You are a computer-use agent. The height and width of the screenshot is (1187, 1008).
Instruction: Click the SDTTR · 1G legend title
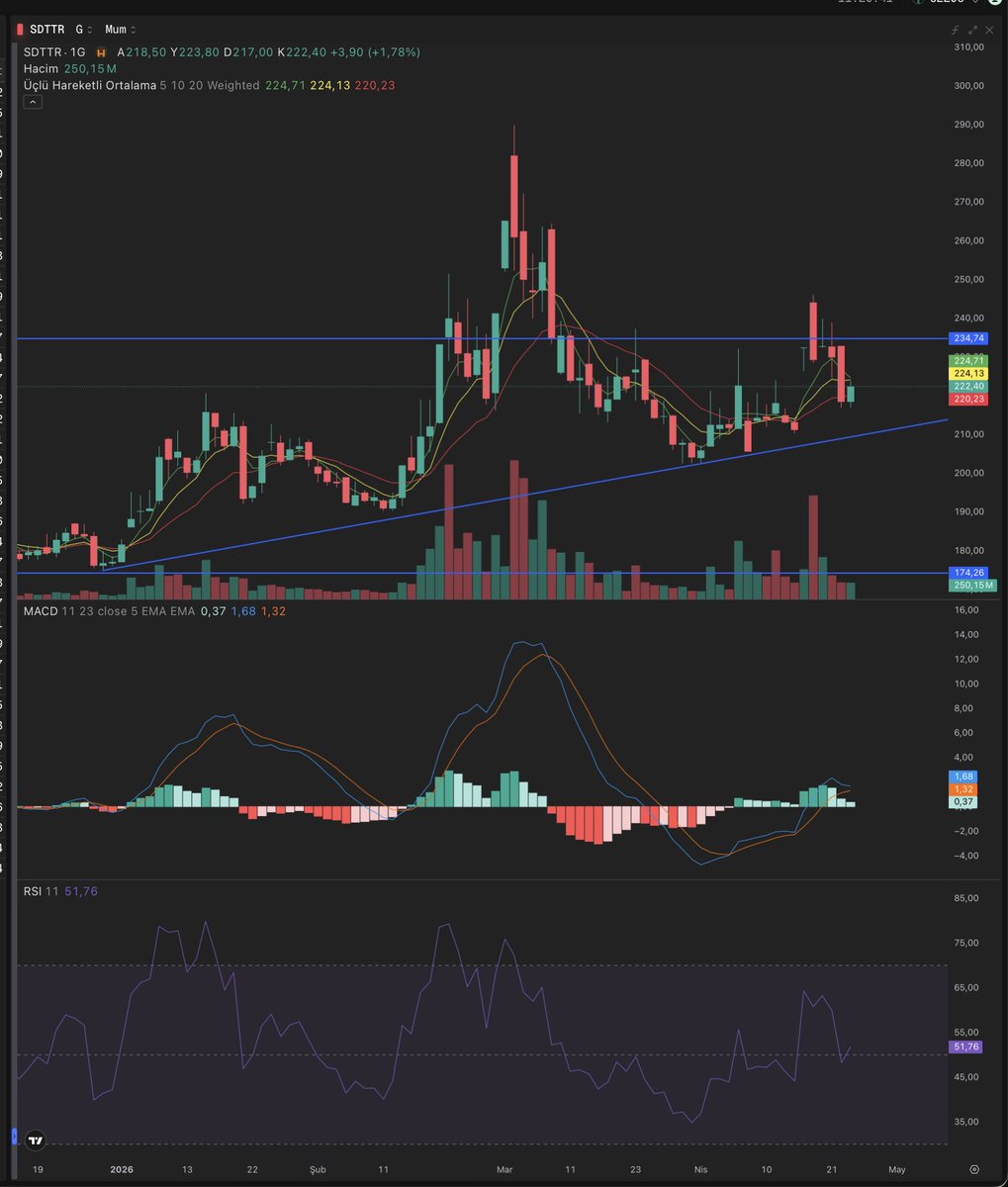click(x=55, y=51)
